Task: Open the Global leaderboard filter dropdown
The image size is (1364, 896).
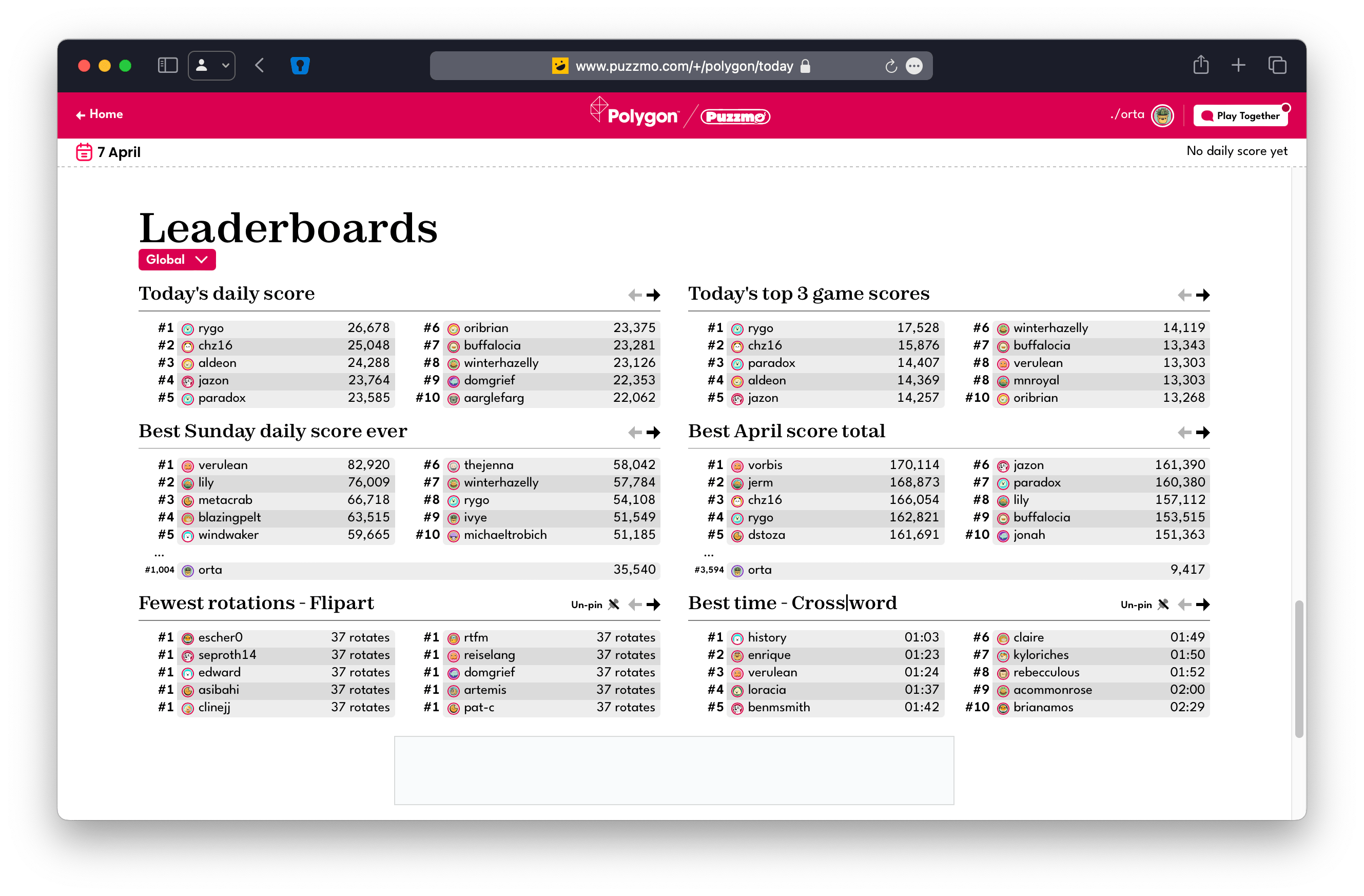Action: [176, 259]
